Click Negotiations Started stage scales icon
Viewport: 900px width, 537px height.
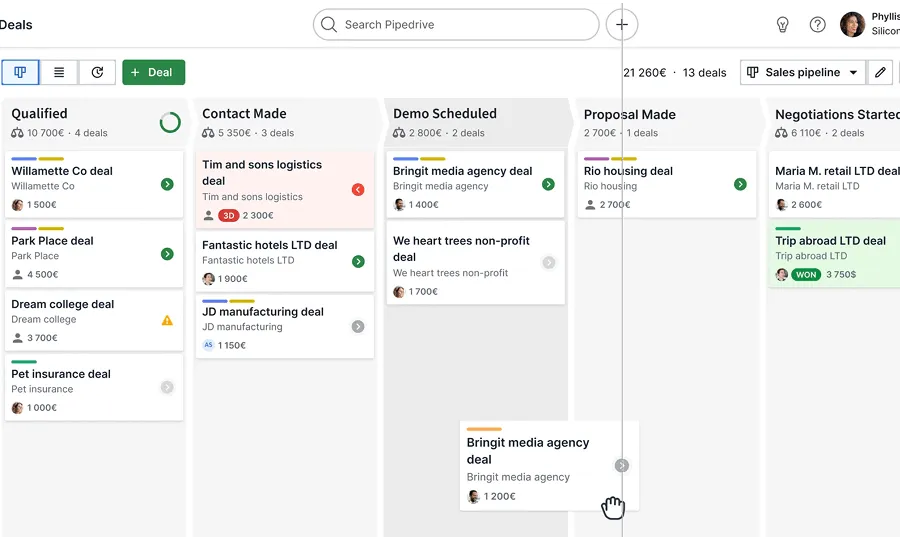pyautogui.click(x=781, y=133)
